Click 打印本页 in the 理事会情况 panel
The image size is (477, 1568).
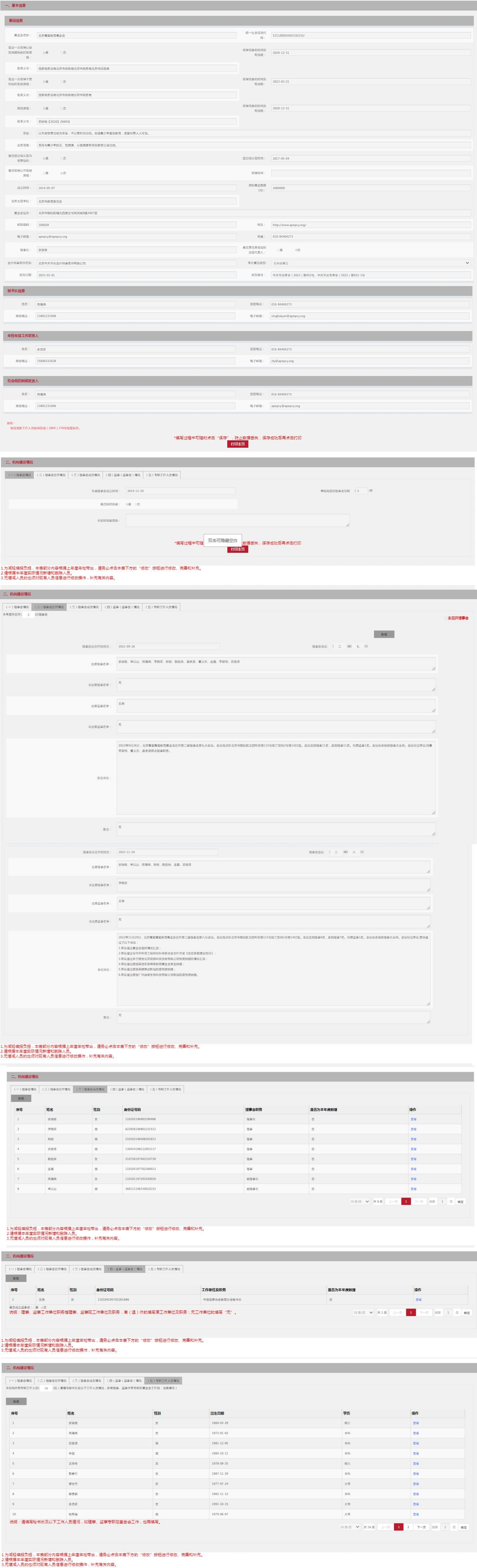237,549
